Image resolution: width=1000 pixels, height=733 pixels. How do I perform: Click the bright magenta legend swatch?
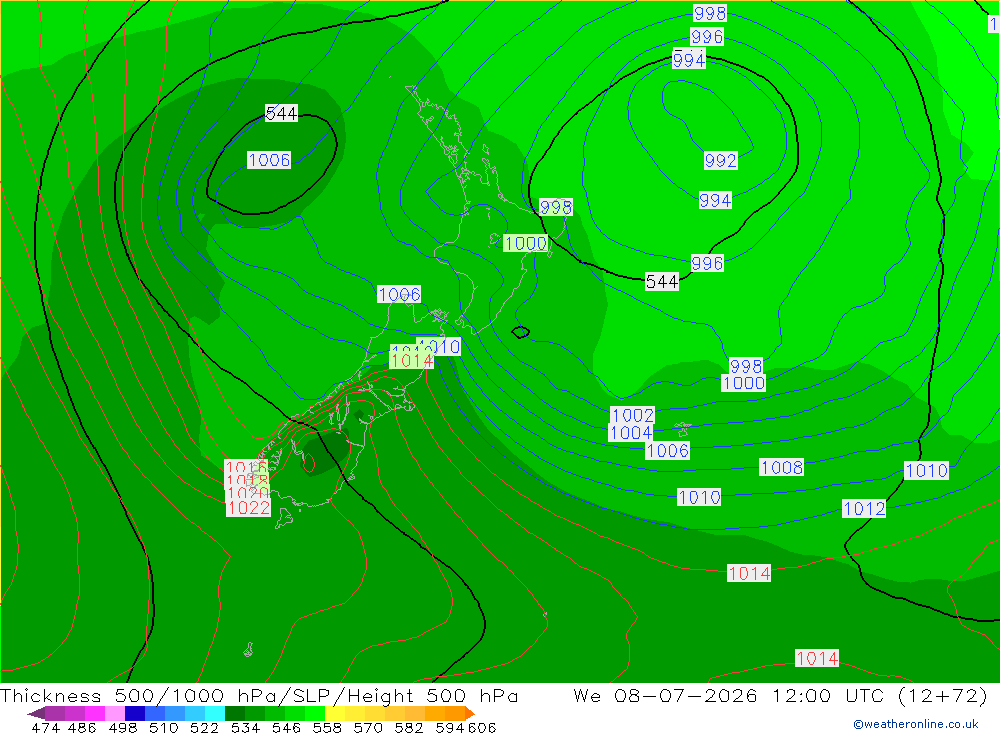[95, 713]
